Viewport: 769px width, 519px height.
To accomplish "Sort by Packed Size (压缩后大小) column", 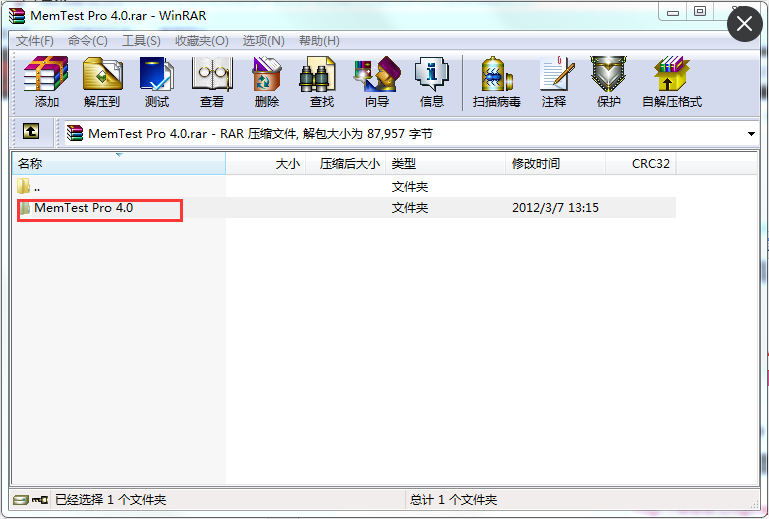I will 346,163.
